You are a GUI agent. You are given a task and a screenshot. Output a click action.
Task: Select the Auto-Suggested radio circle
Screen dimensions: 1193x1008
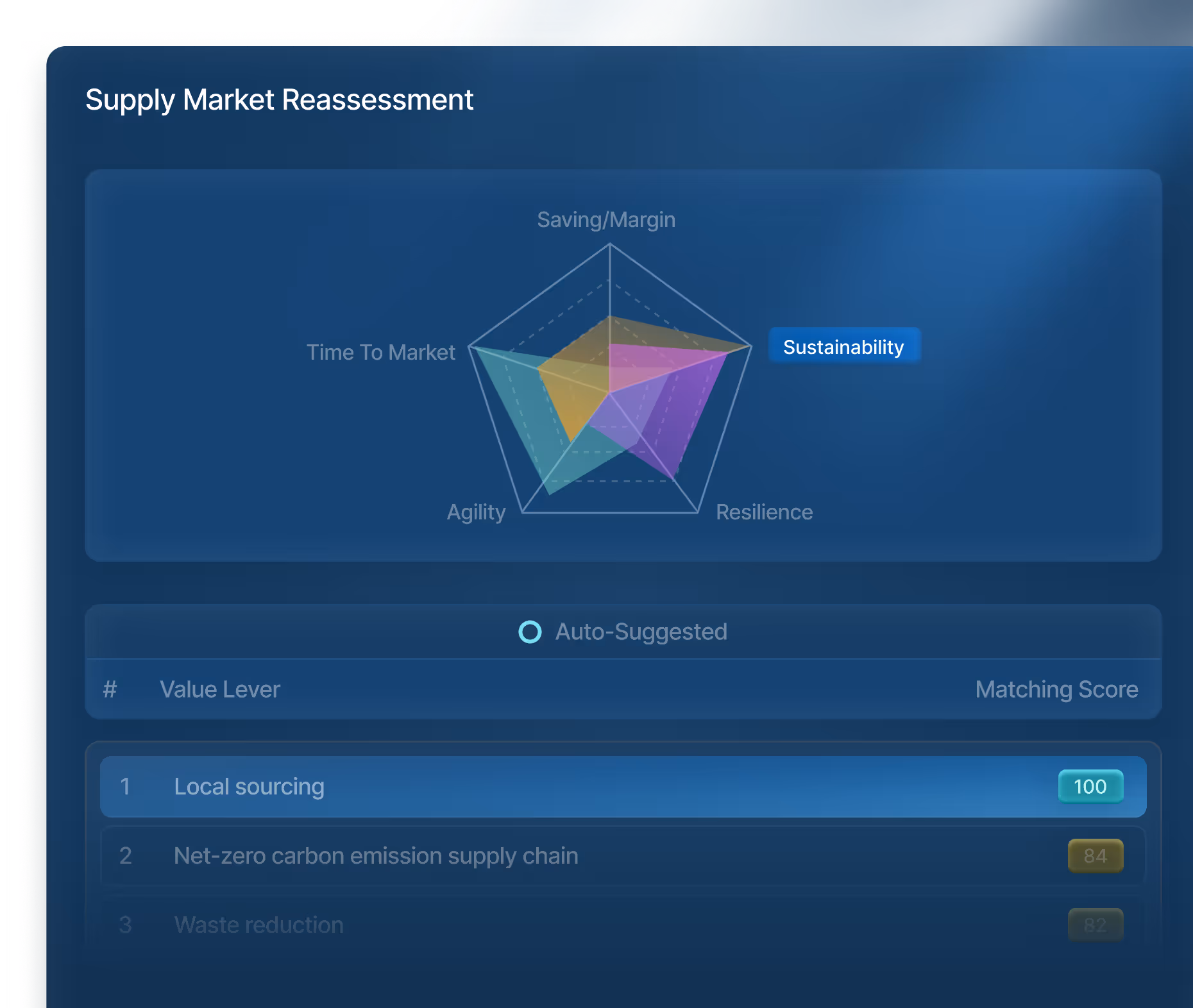click(x=530, y=632)
